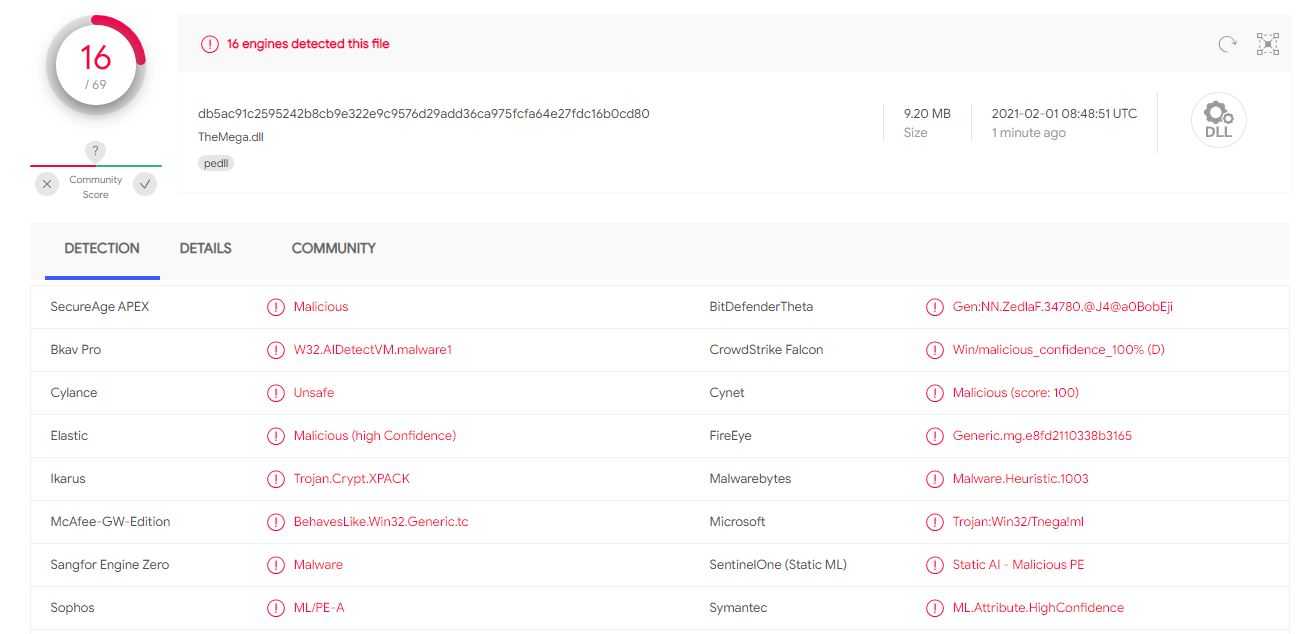Image resolution: width=1301 pixels, height=634 pixels.
Task: Click alert icon for Symantec result
Action: (x=935, y=608)
